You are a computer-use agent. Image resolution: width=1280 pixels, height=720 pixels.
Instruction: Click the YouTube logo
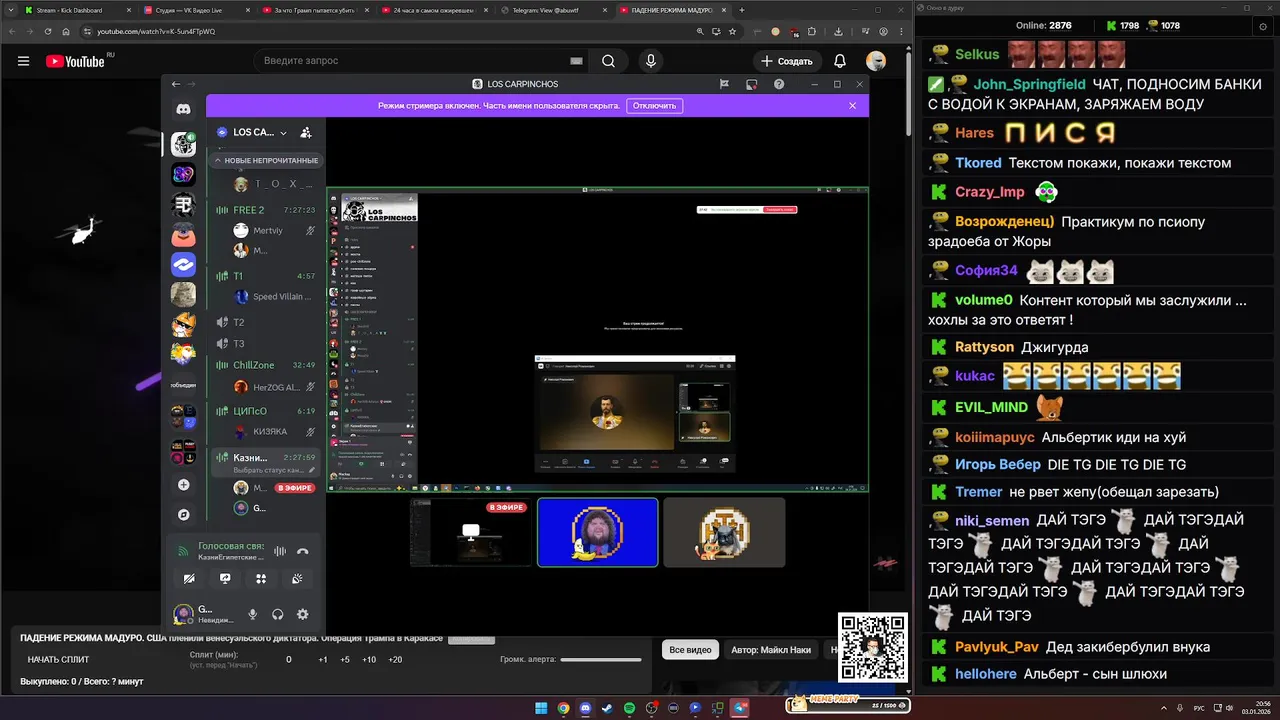(x=75, y=61)
